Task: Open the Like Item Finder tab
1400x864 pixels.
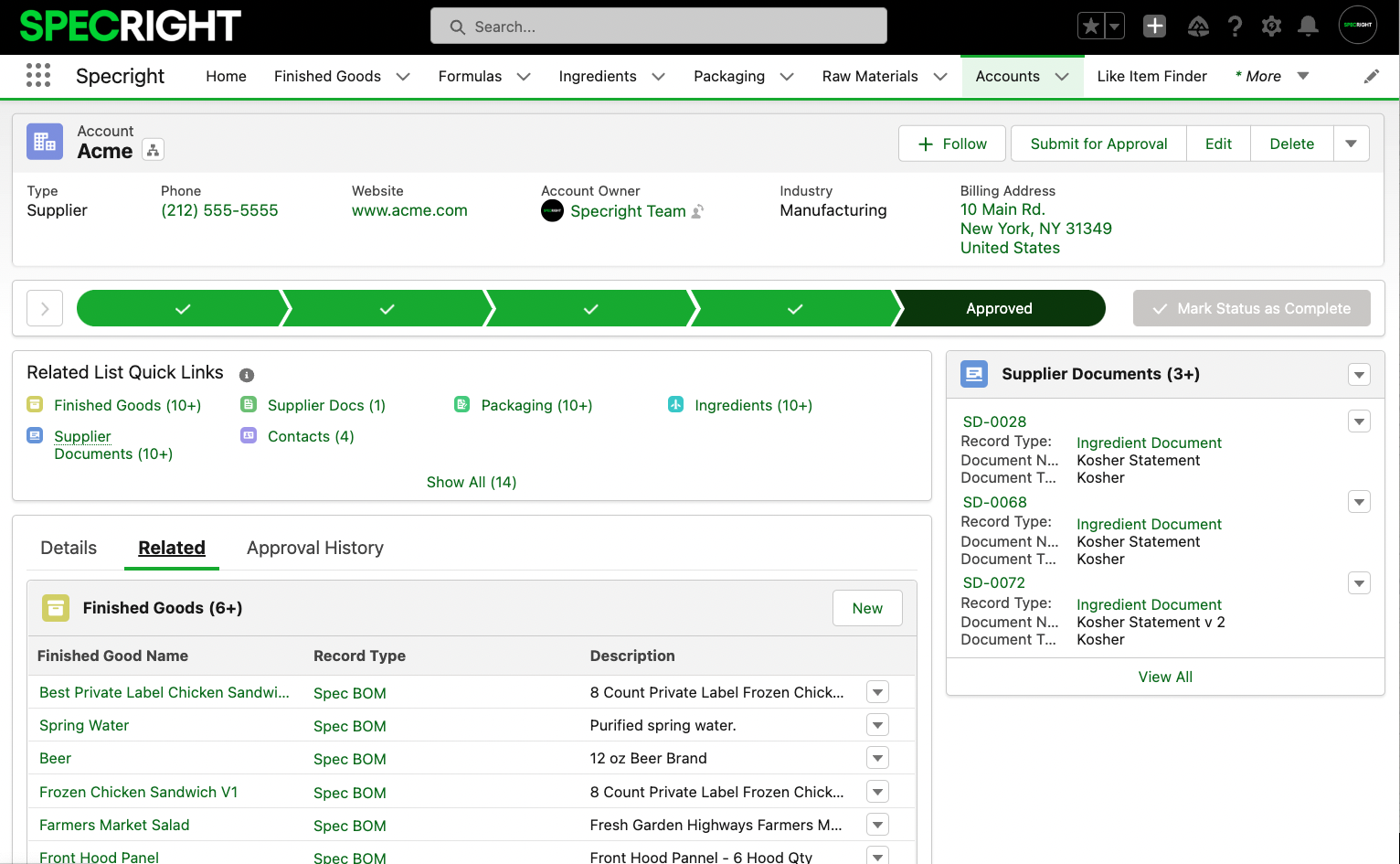Action: (1151, 77)
